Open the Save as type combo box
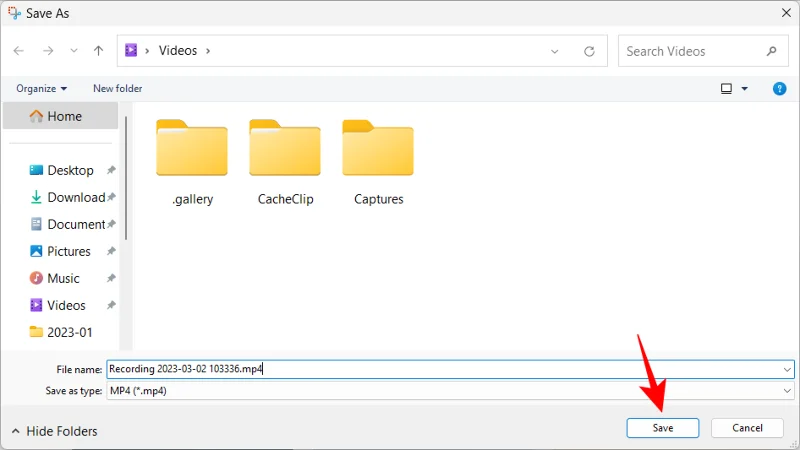800x450 pixels. tap(450, 391)
